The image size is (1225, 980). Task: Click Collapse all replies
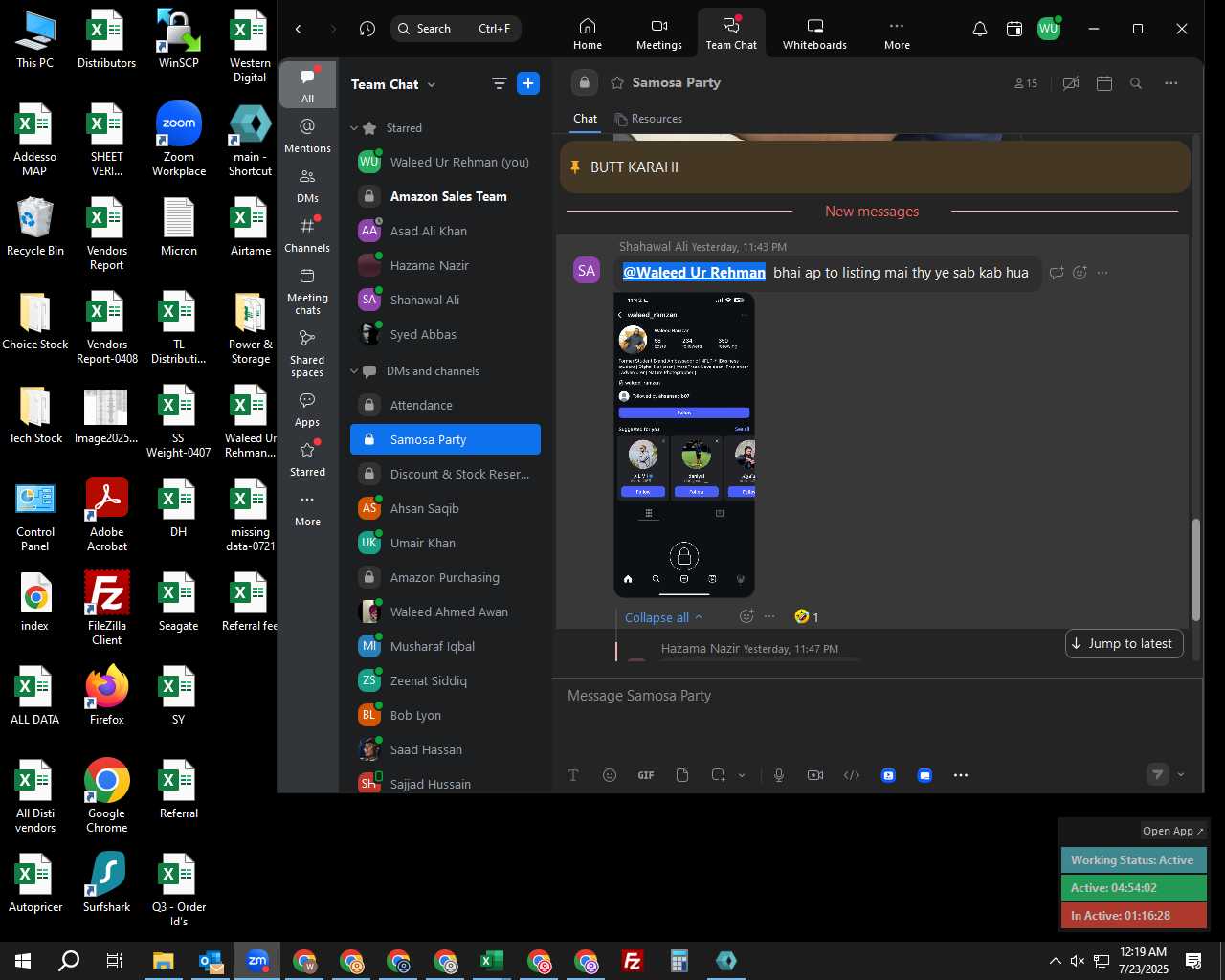pos(663,617)
